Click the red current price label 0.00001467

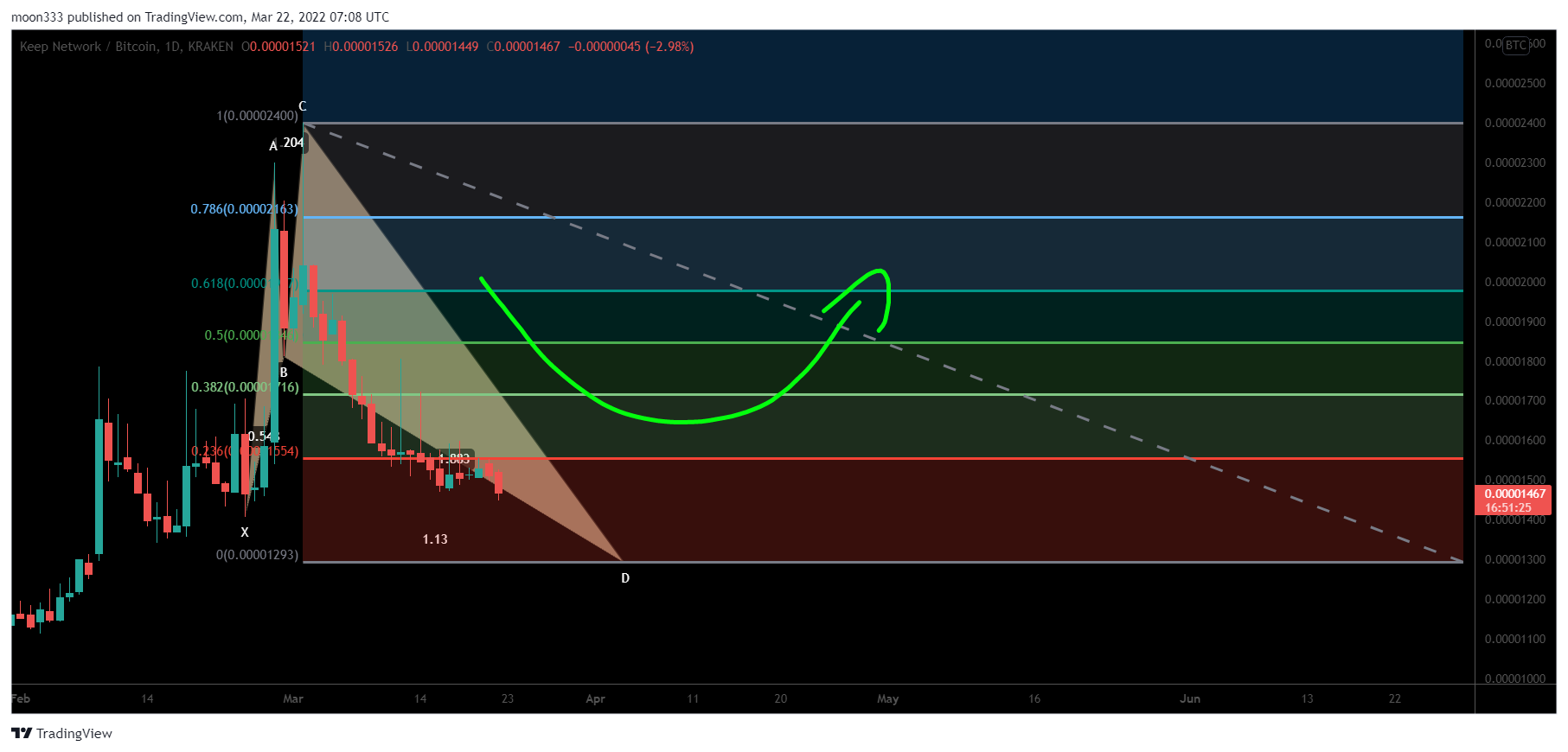1514,494
